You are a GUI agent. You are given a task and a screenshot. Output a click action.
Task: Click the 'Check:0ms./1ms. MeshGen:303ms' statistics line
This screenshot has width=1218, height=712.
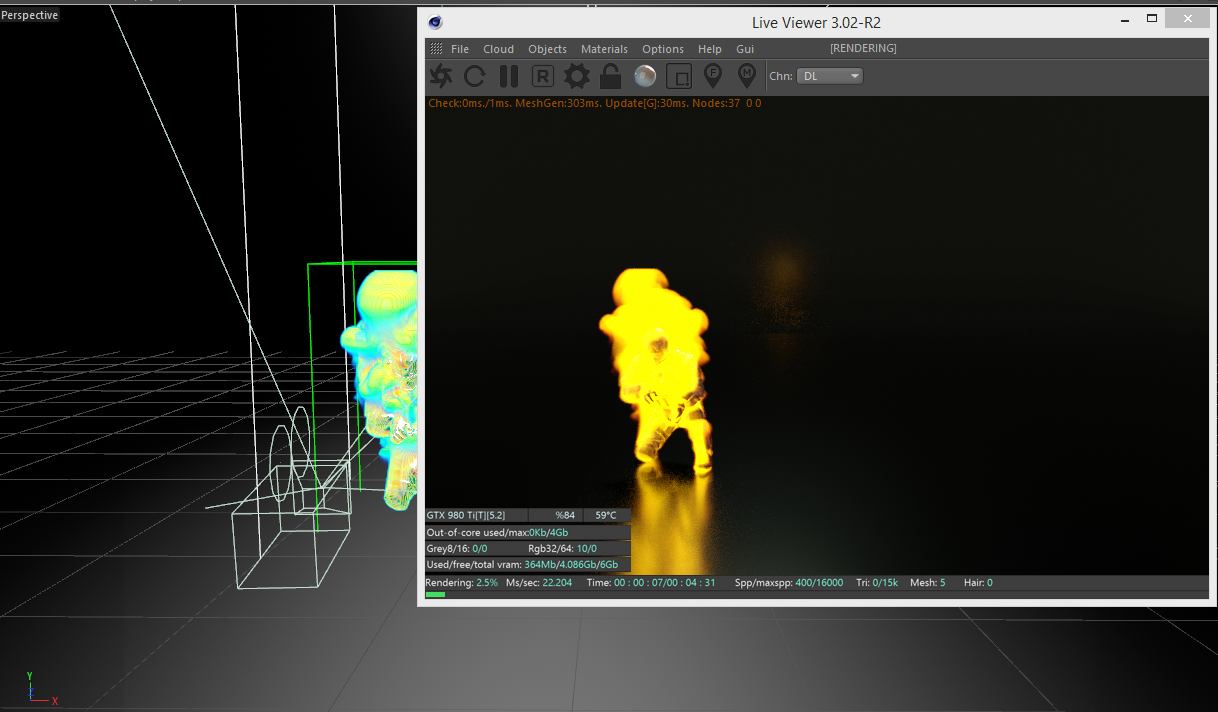(594, 103)
